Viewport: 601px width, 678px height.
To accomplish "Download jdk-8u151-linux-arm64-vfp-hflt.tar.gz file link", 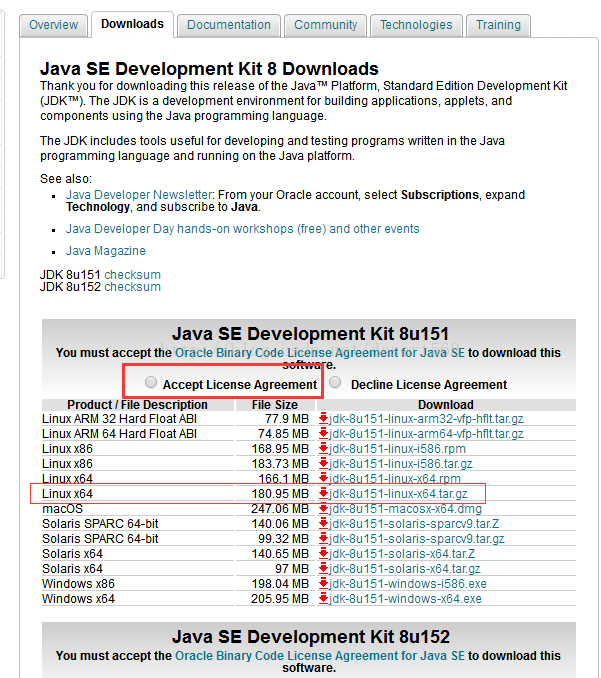I will tap(426, 434).
